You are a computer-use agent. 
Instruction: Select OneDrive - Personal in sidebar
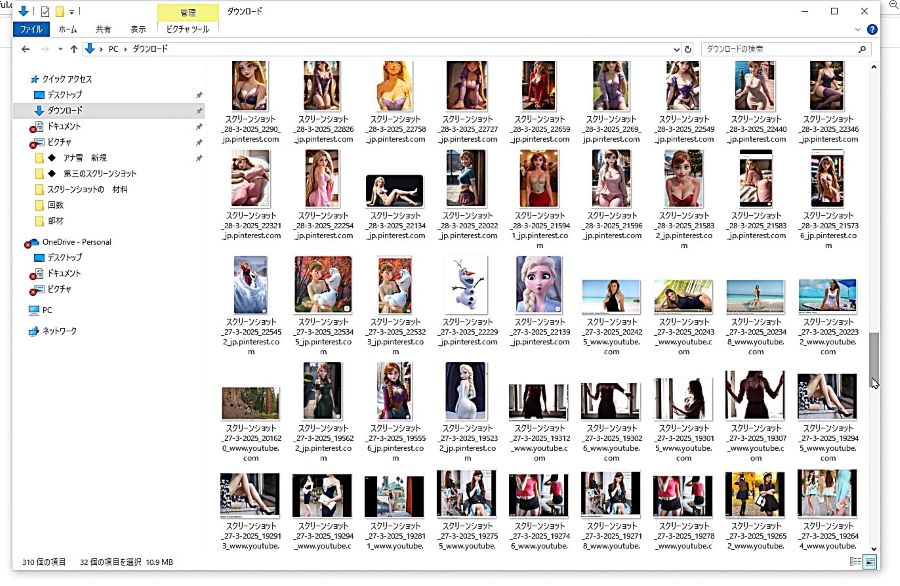pyautogui.click(x=70, y=242)
